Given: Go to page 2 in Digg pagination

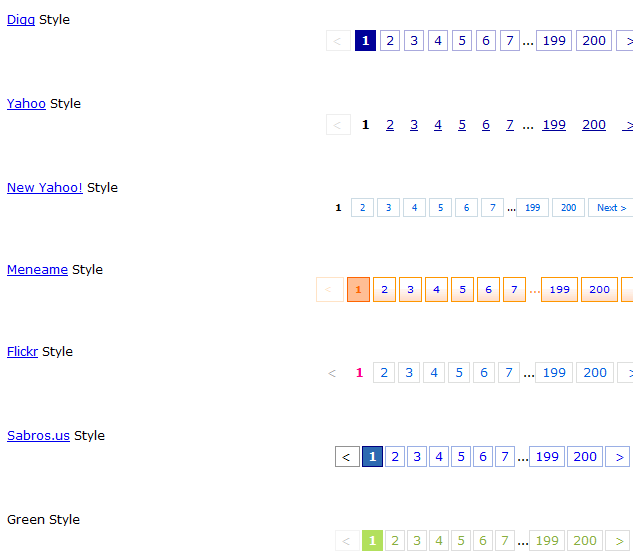Looking at the screenshot, I should (390, 40).
